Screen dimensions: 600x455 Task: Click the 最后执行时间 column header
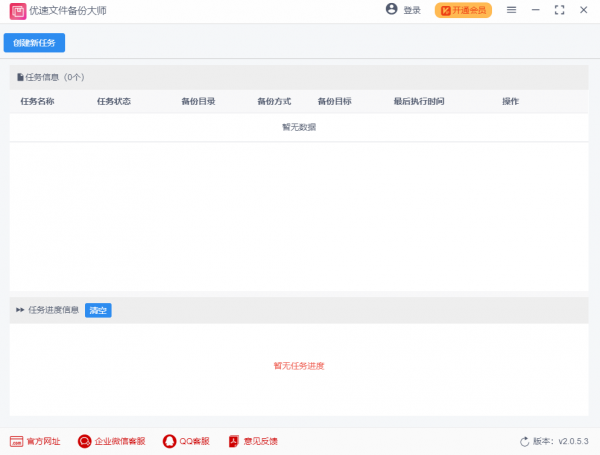click(x=419, y=101)
